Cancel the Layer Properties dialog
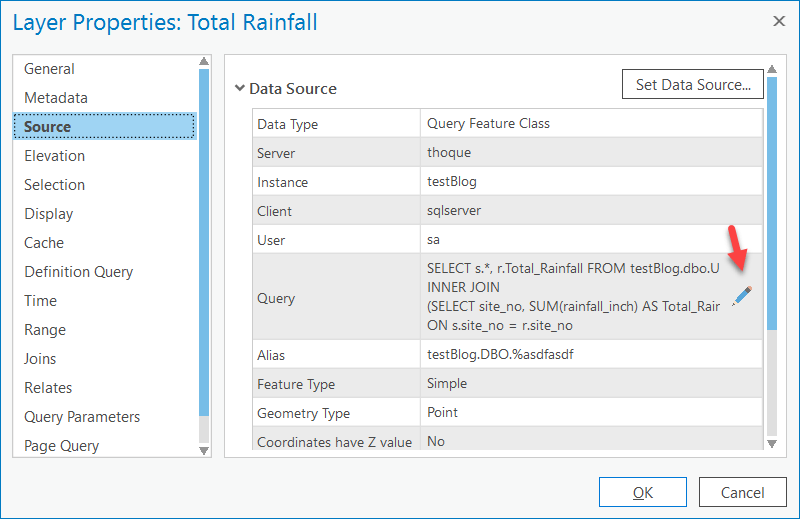800x519 pixels. tap(742, 492)
